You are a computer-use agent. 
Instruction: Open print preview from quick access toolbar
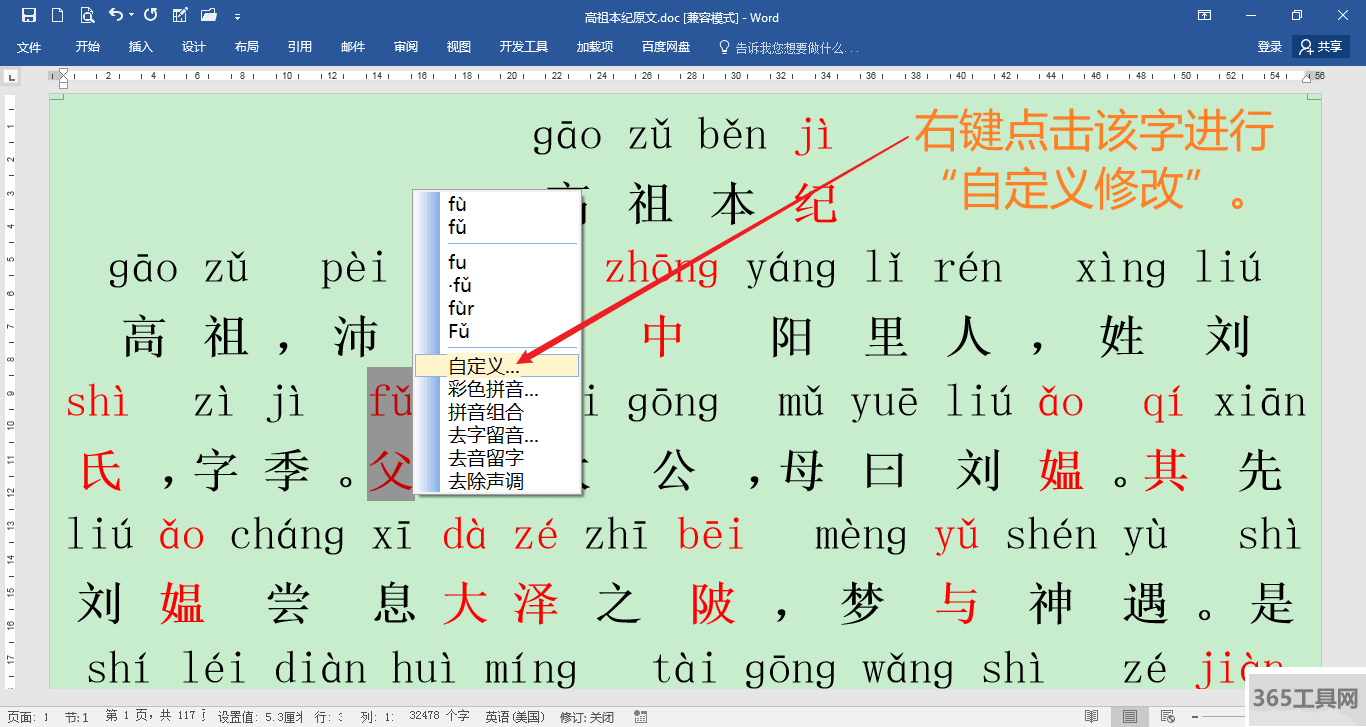tap(87, 15)
